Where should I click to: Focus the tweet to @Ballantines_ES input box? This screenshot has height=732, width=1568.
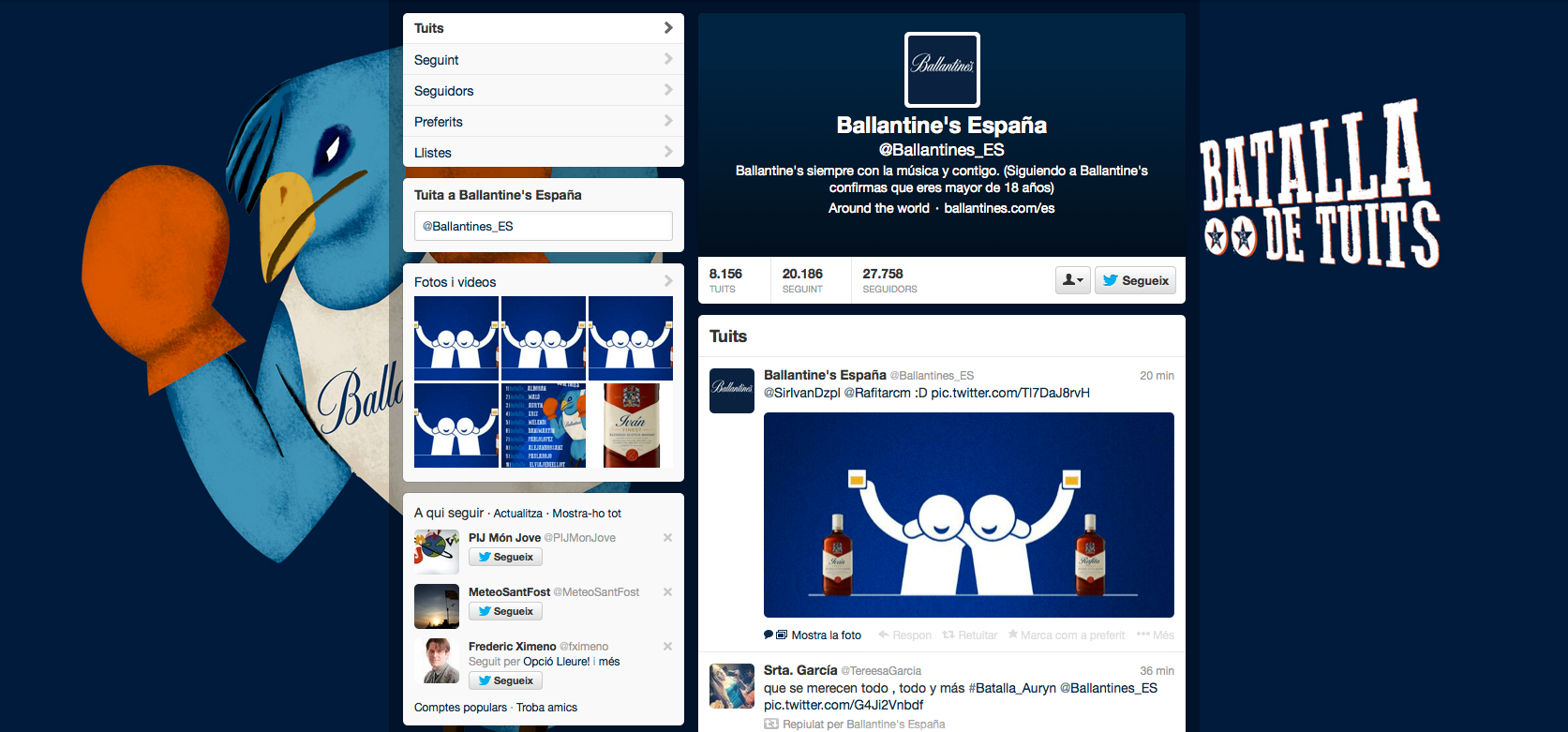pyautogui.click(x=544, y=226)
